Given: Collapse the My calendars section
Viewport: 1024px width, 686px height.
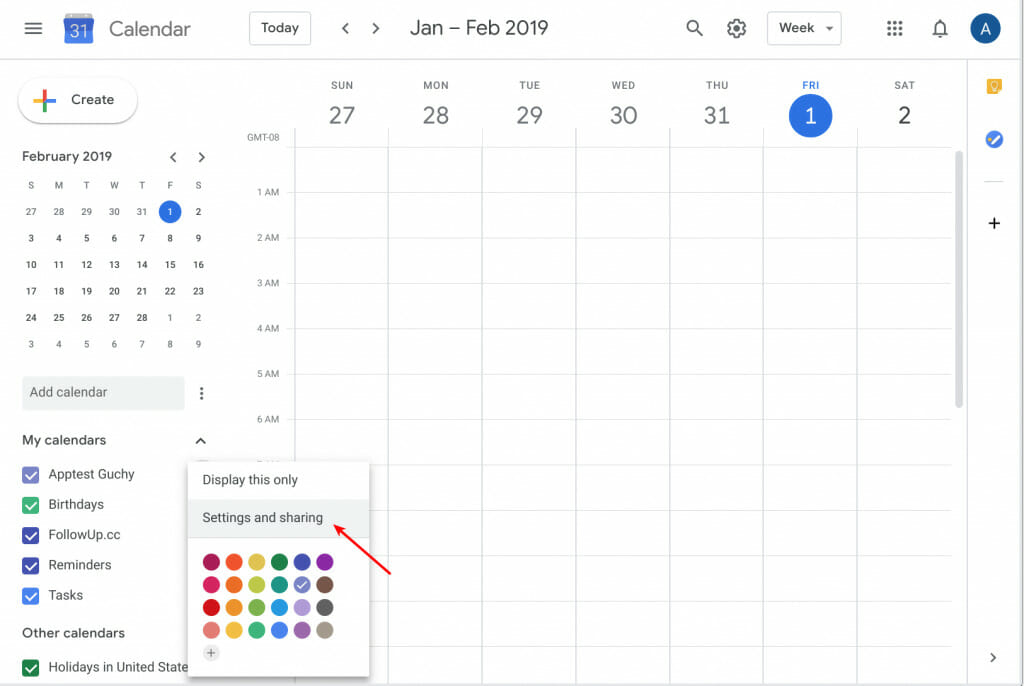Looking at the screenshot, I should [201, 440].
